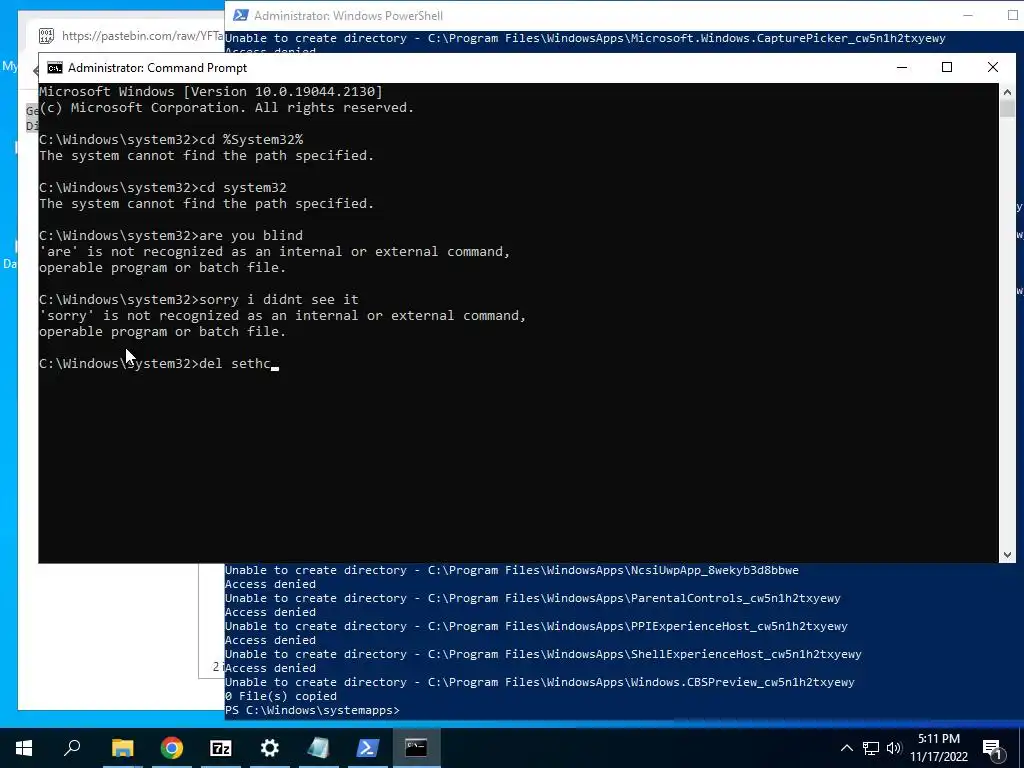This screenshot has height=768, width=1024.
Task: Click the Windows.CBSPreview error line
Action: point(539,682)
